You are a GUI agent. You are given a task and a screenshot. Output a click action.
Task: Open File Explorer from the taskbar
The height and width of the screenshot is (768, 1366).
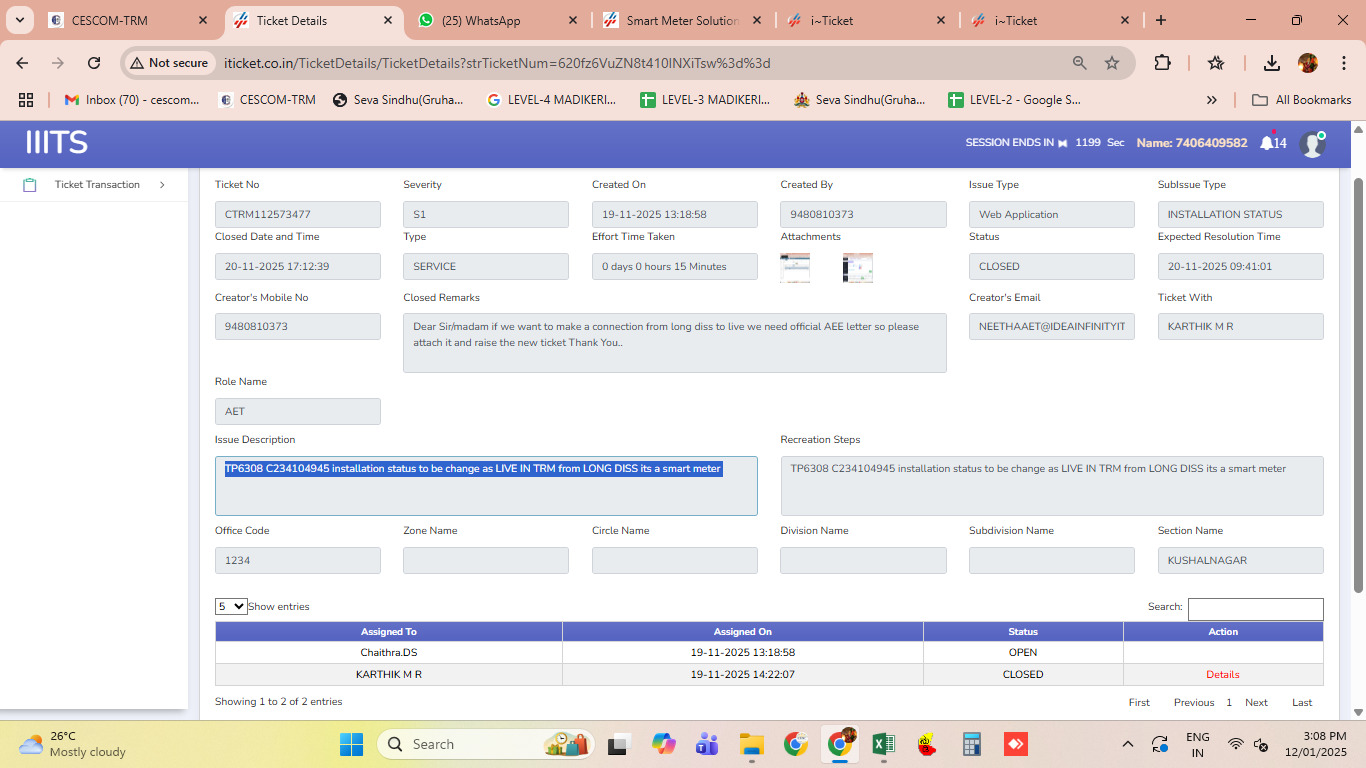[751, 744]
